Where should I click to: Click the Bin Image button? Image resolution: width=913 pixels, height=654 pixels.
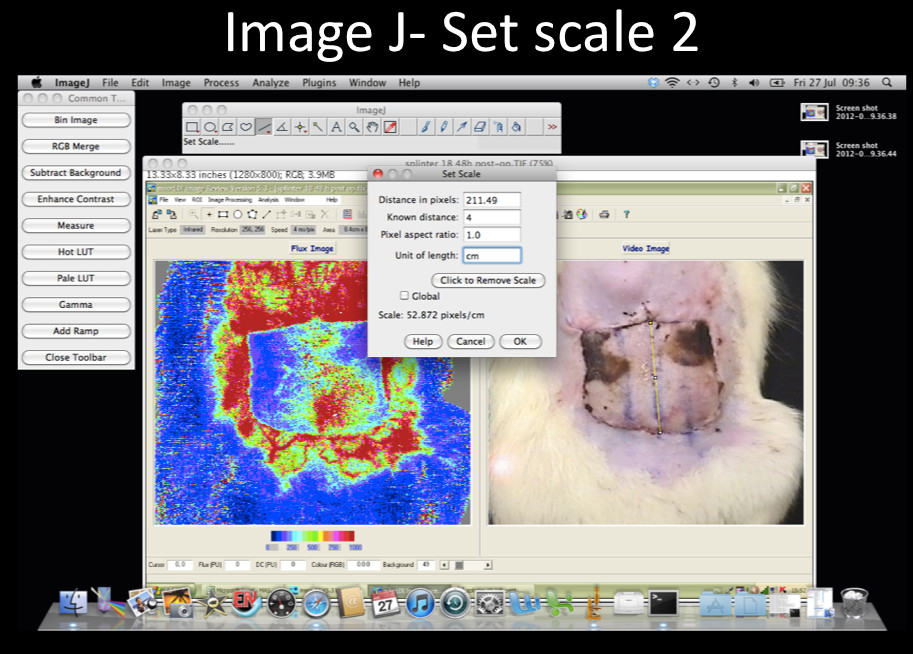76,120
